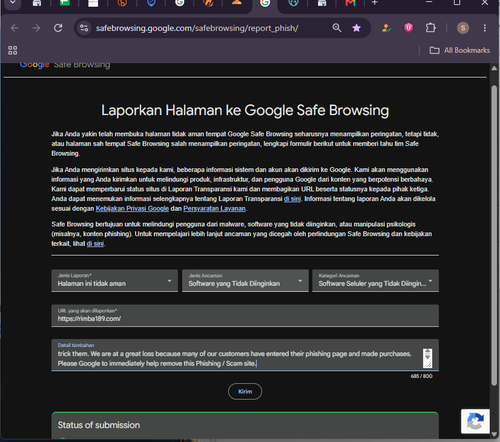The image size is (500, 442).
Task: Open the profile avatar icon
Action: [463, 28]
